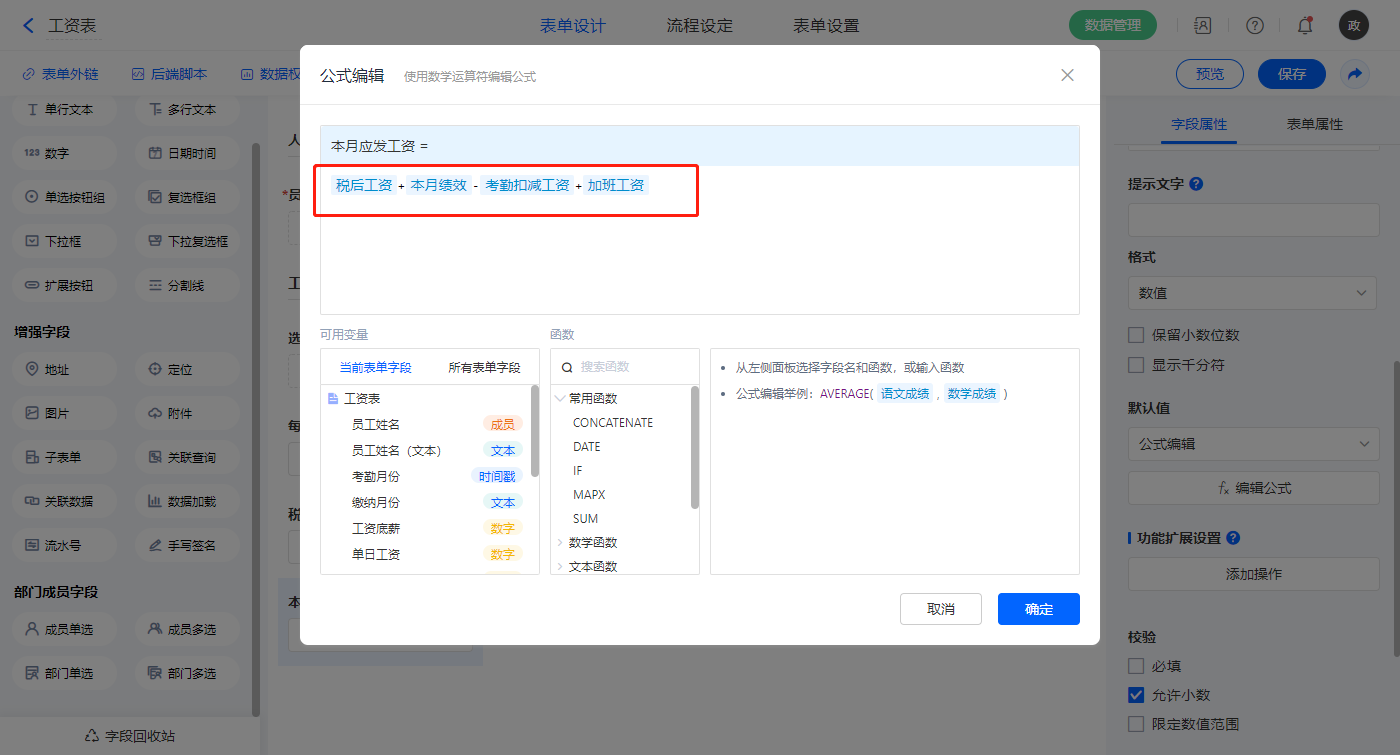Click the 搜索函数 input field
The image size is (1400, 755).
630,367
